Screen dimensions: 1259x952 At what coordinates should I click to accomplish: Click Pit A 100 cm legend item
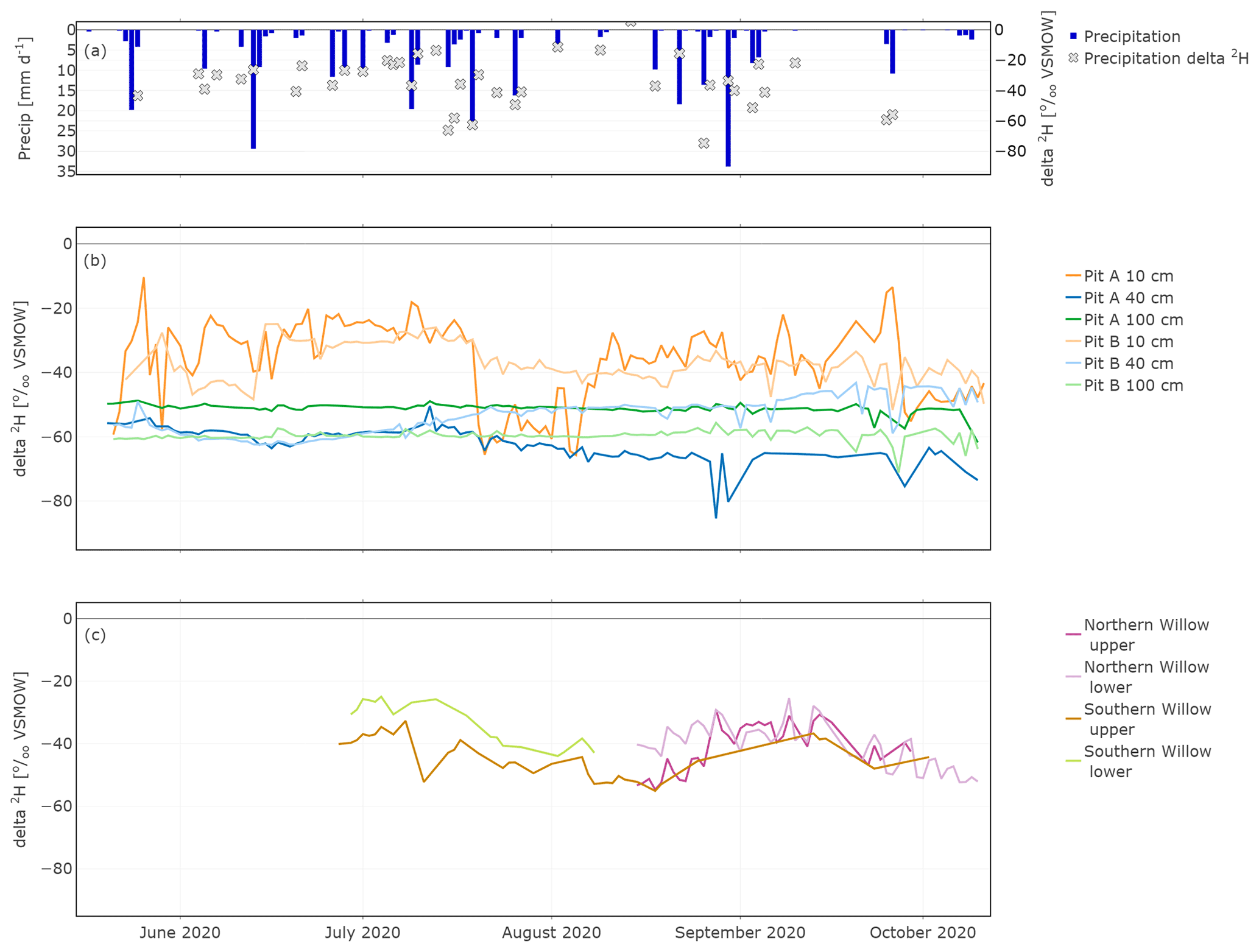coord(1133,320)
